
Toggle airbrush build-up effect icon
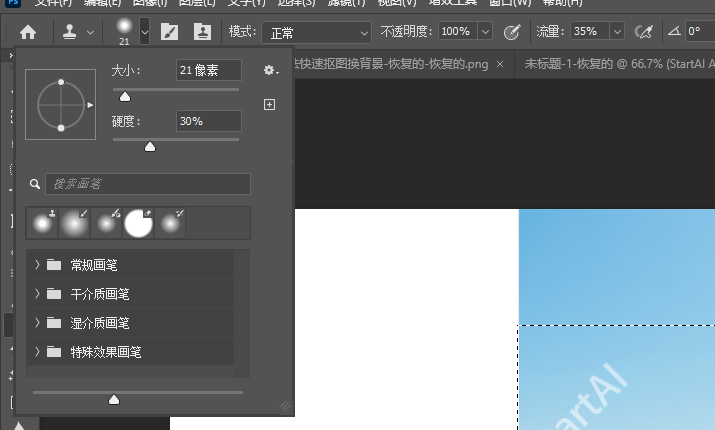tap(643, 32)
